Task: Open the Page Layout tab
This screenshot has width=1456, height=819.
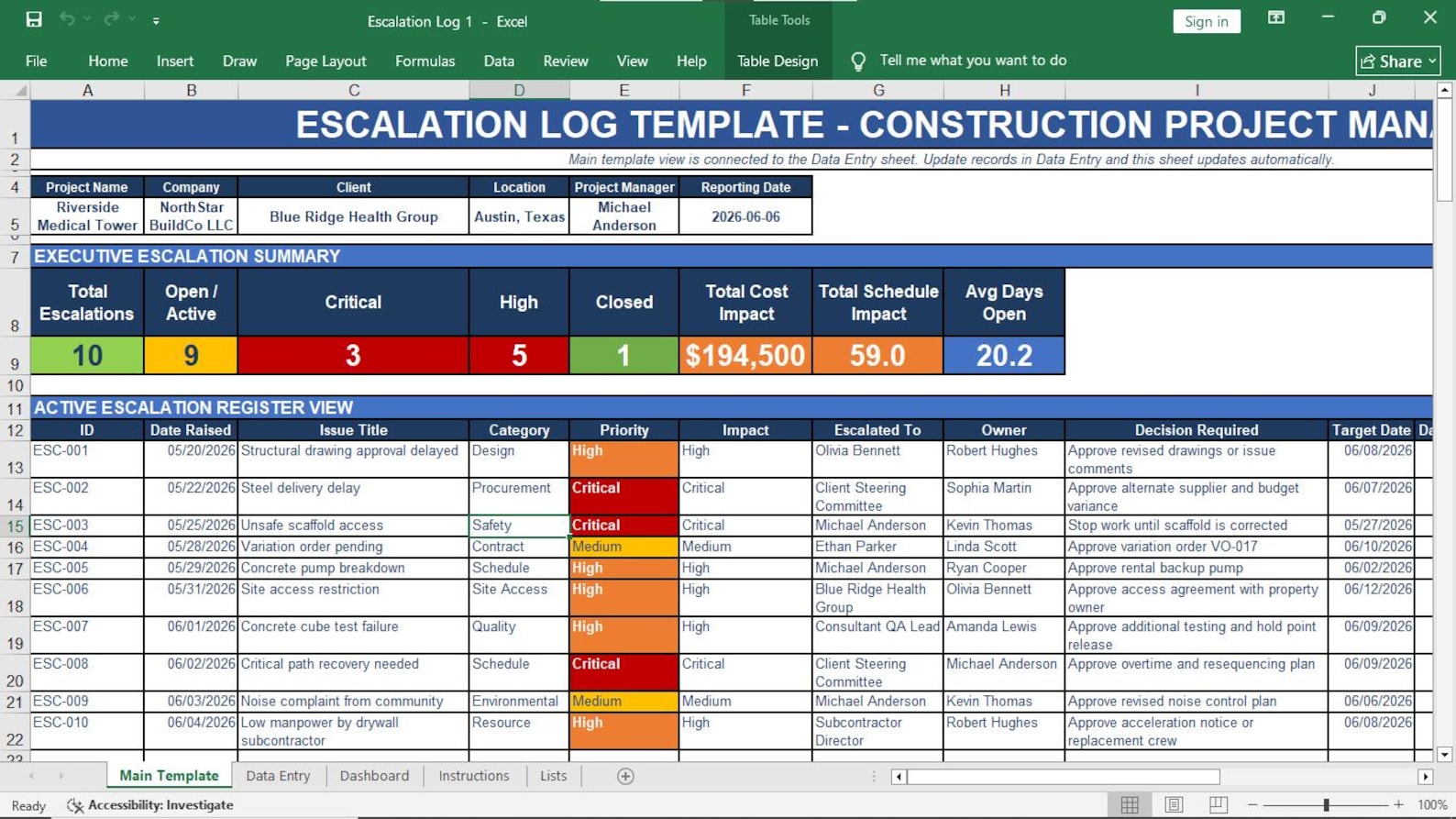Action: (x=325, y=61)
